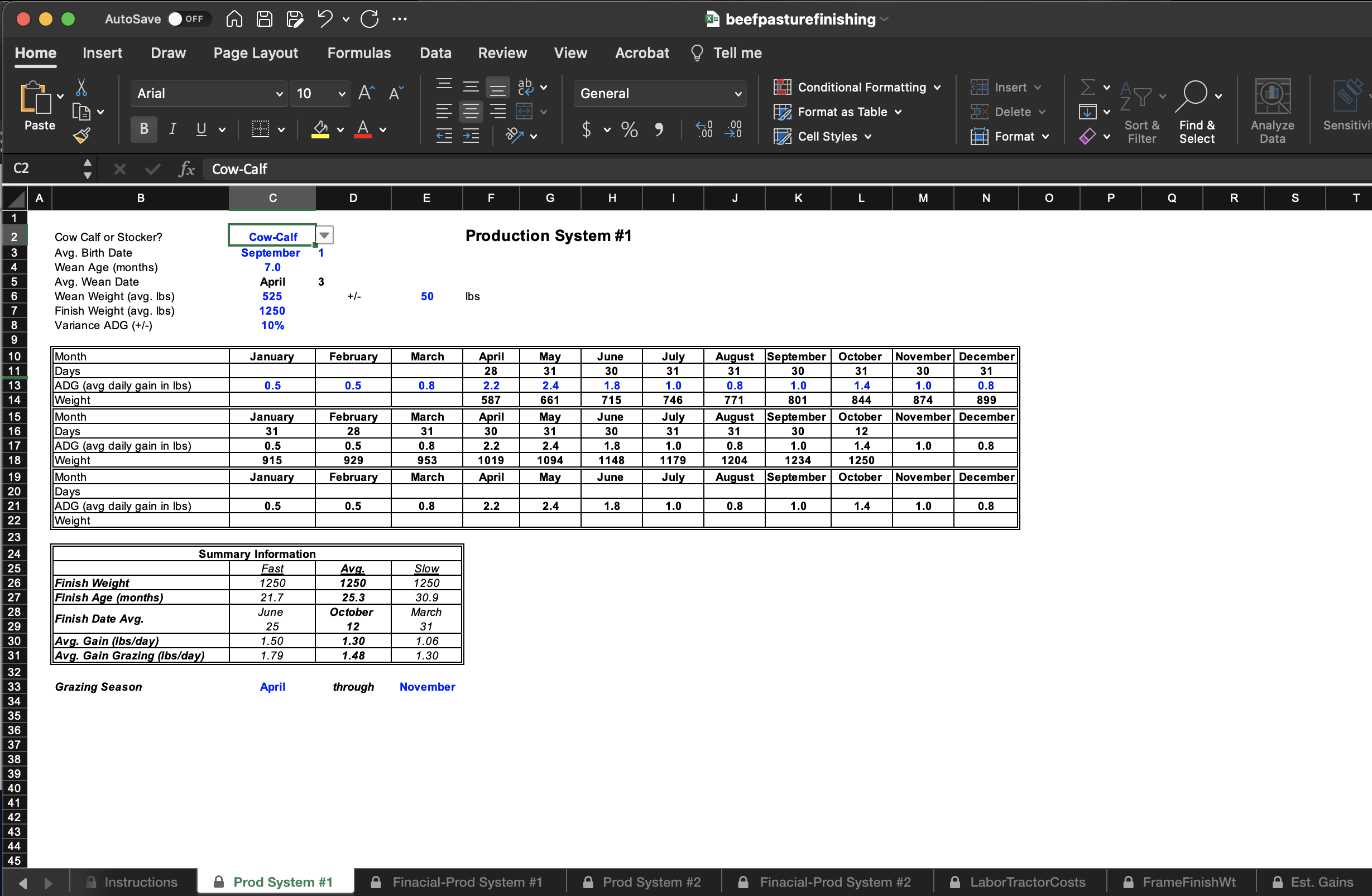The width and height of the screenshot is (1372, 896).
Task: Click the Select All corner triangle
Action: point(16,198)
